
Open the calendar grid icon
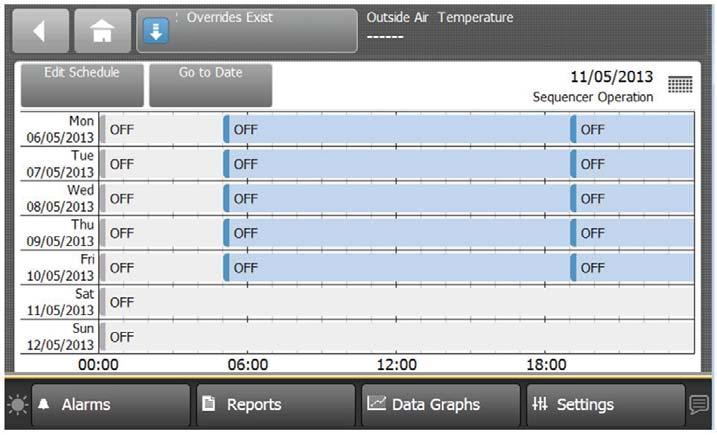click(680, 85)
